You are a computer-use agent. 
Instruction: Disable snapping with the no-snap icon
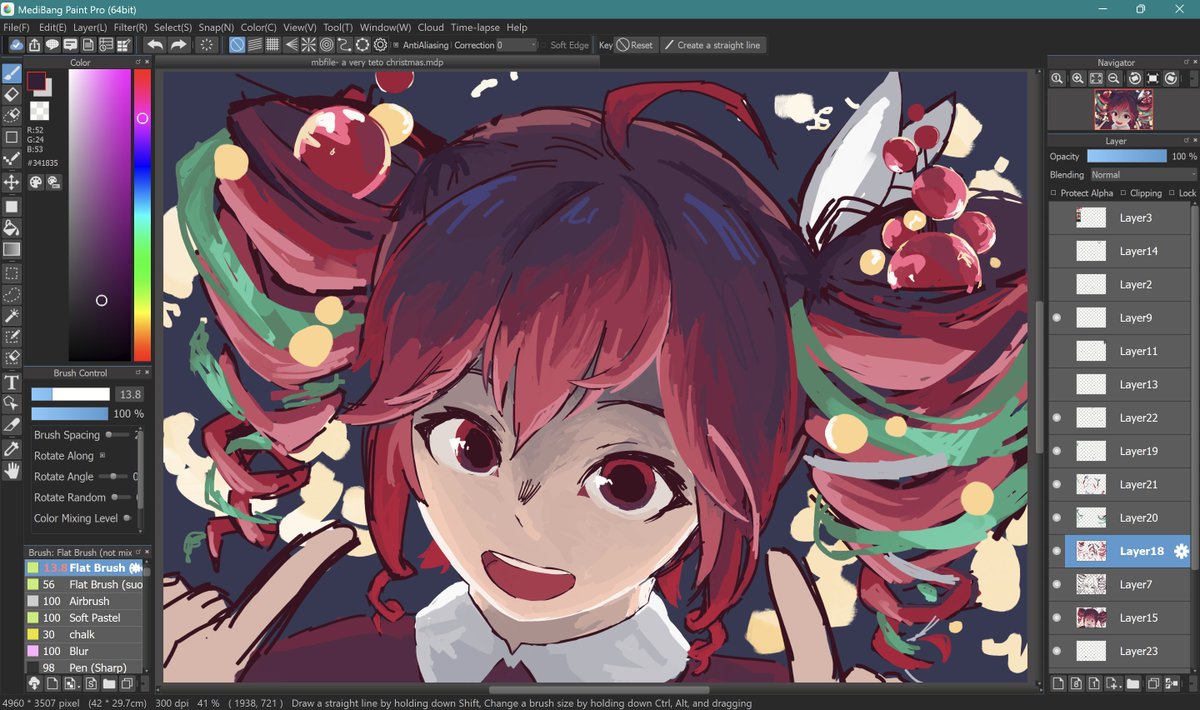(x=236, y=45)
